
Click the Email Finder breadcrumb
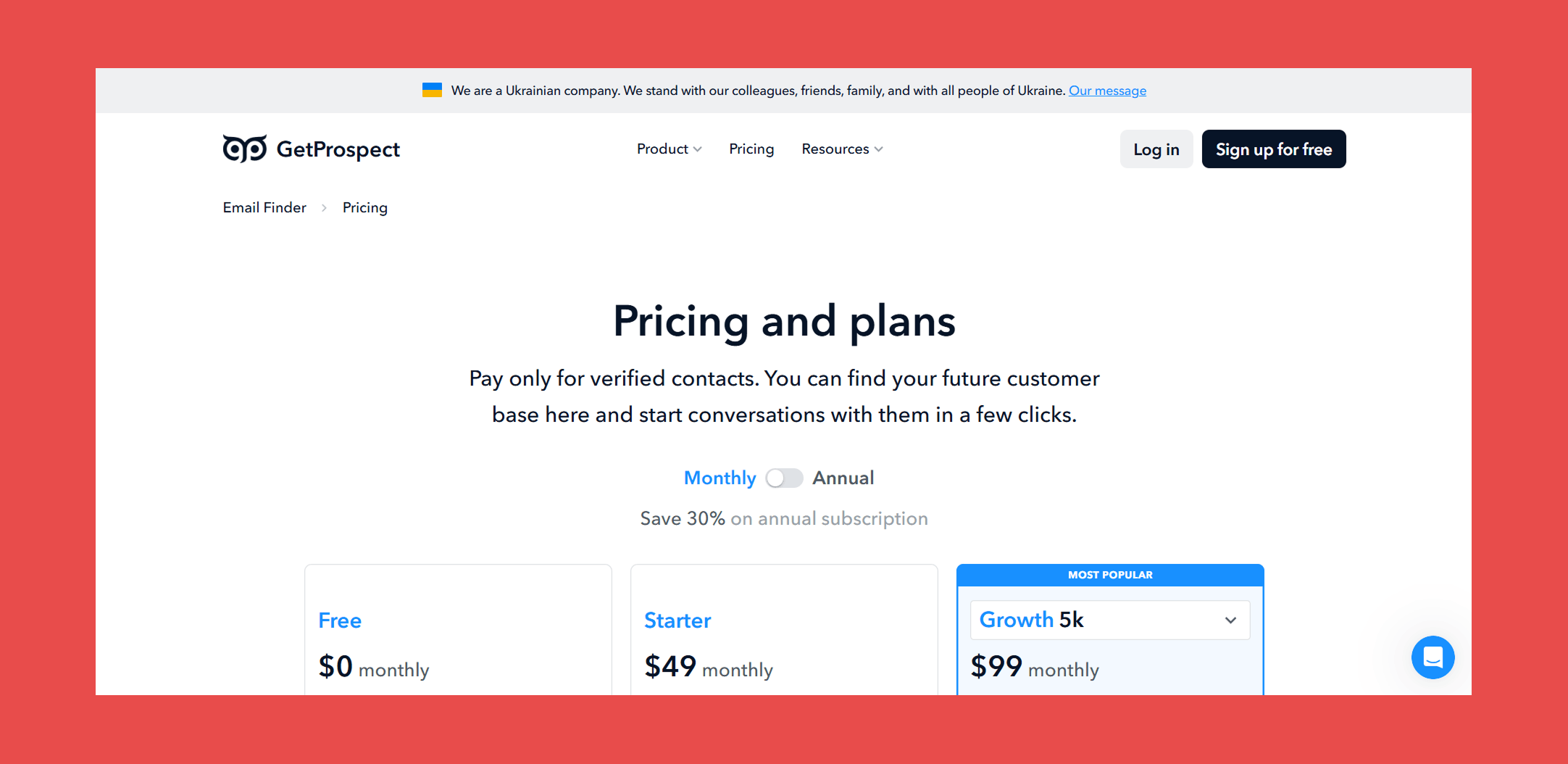pos(264,207)
